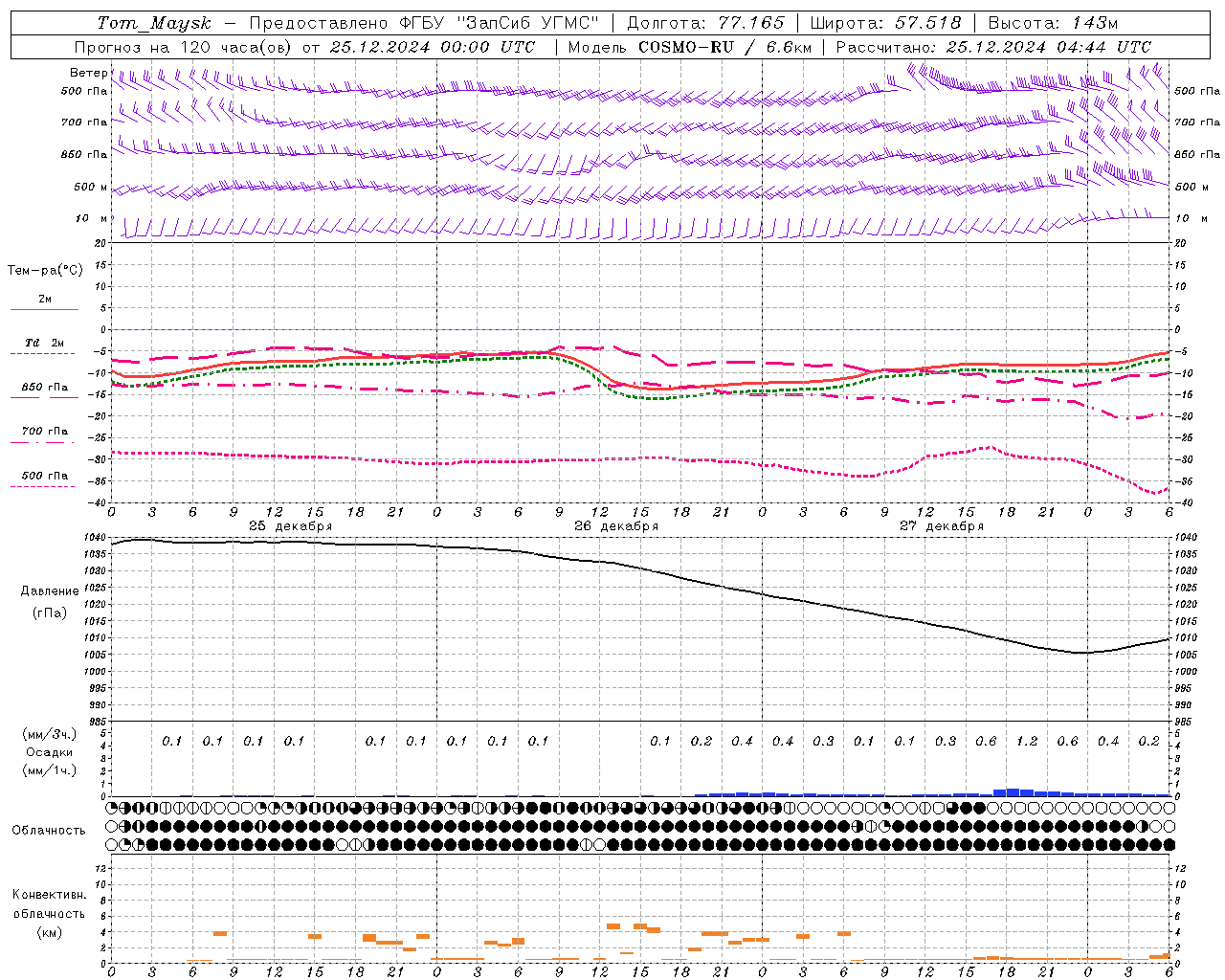Viewport: 1225px width, 980px height.
Task: Click the '(мм/3ч.)' precipitation unit label
Action: pos(49,734)
